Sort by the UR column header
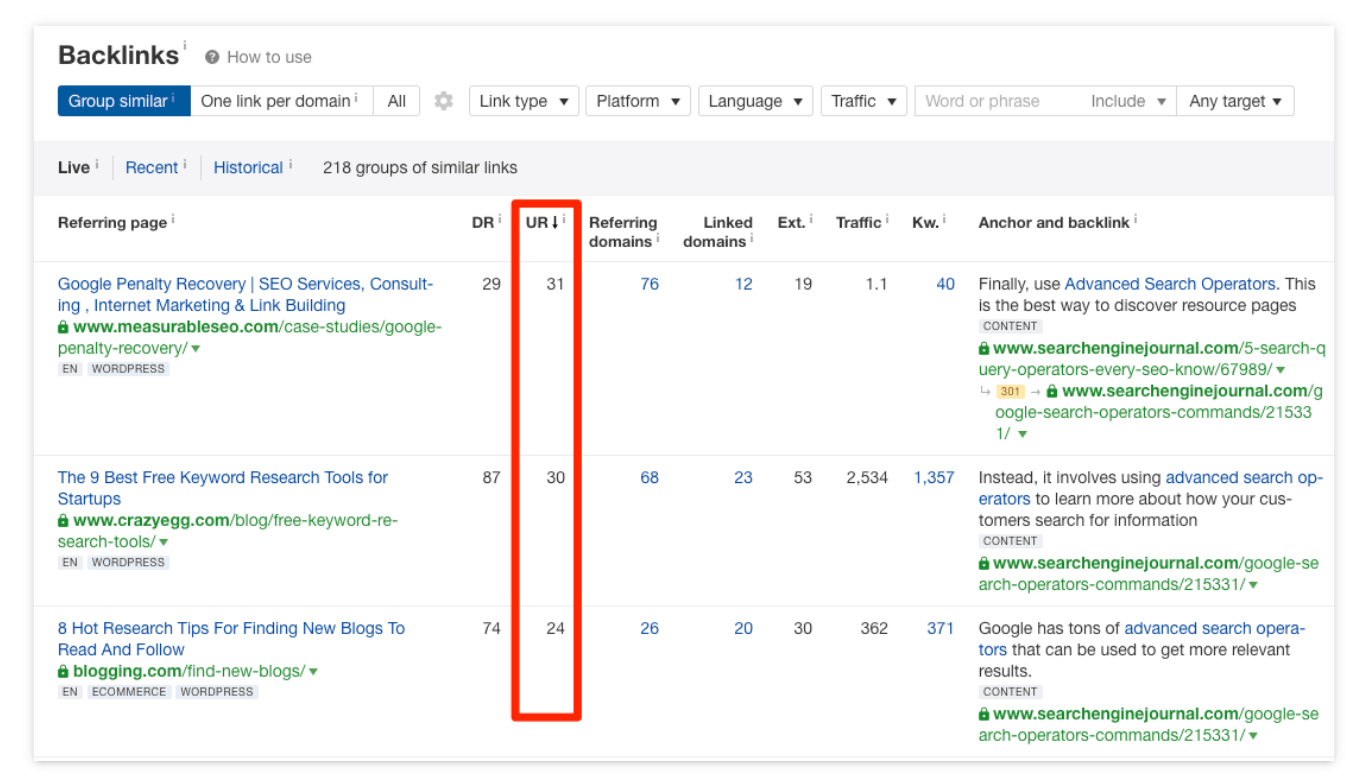Screen dimensions: 1362x784 coord(542,223)
